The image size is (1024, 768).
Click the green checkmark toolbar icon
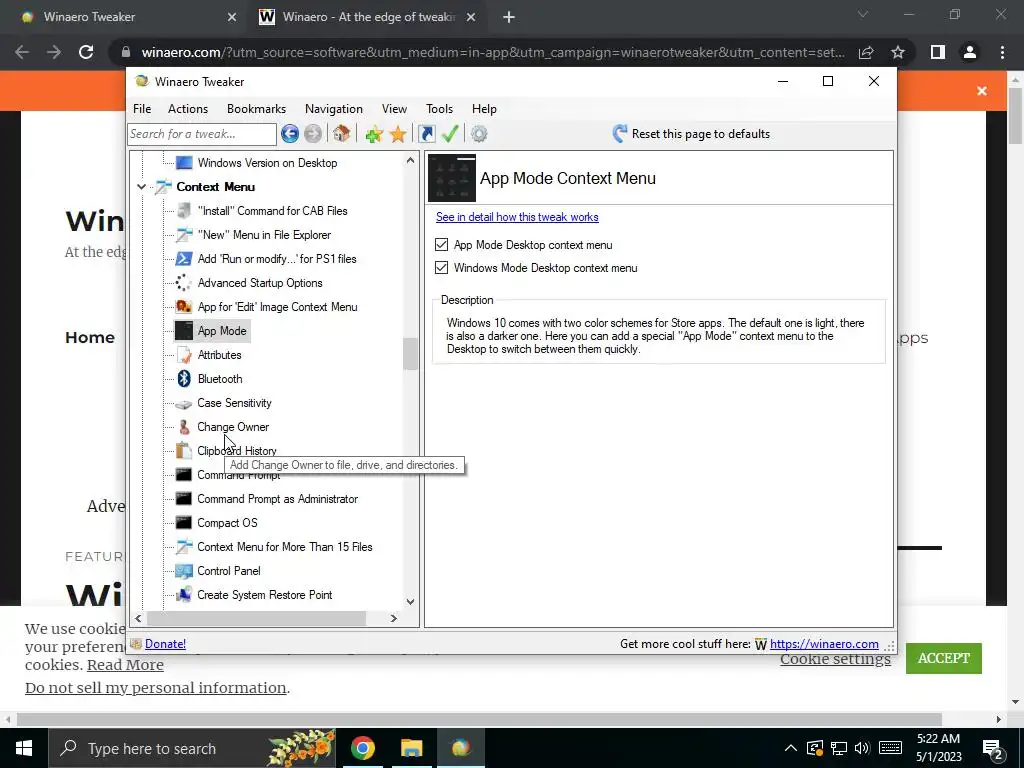pos(450,134)
